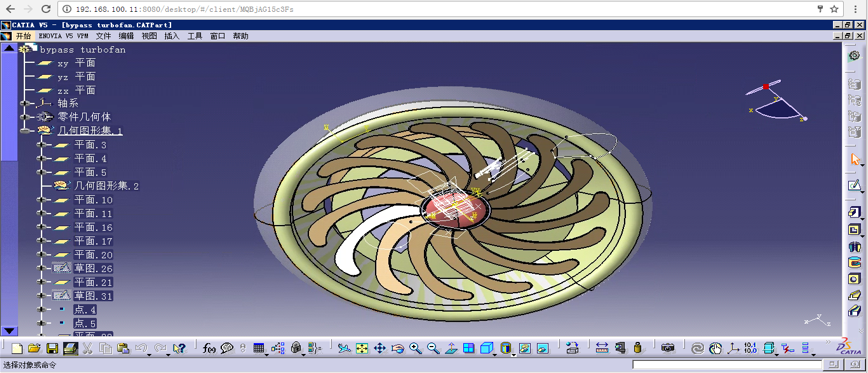Click the browser address bar URL
This screenshot has height=373, width=868.
pos(185,9)
